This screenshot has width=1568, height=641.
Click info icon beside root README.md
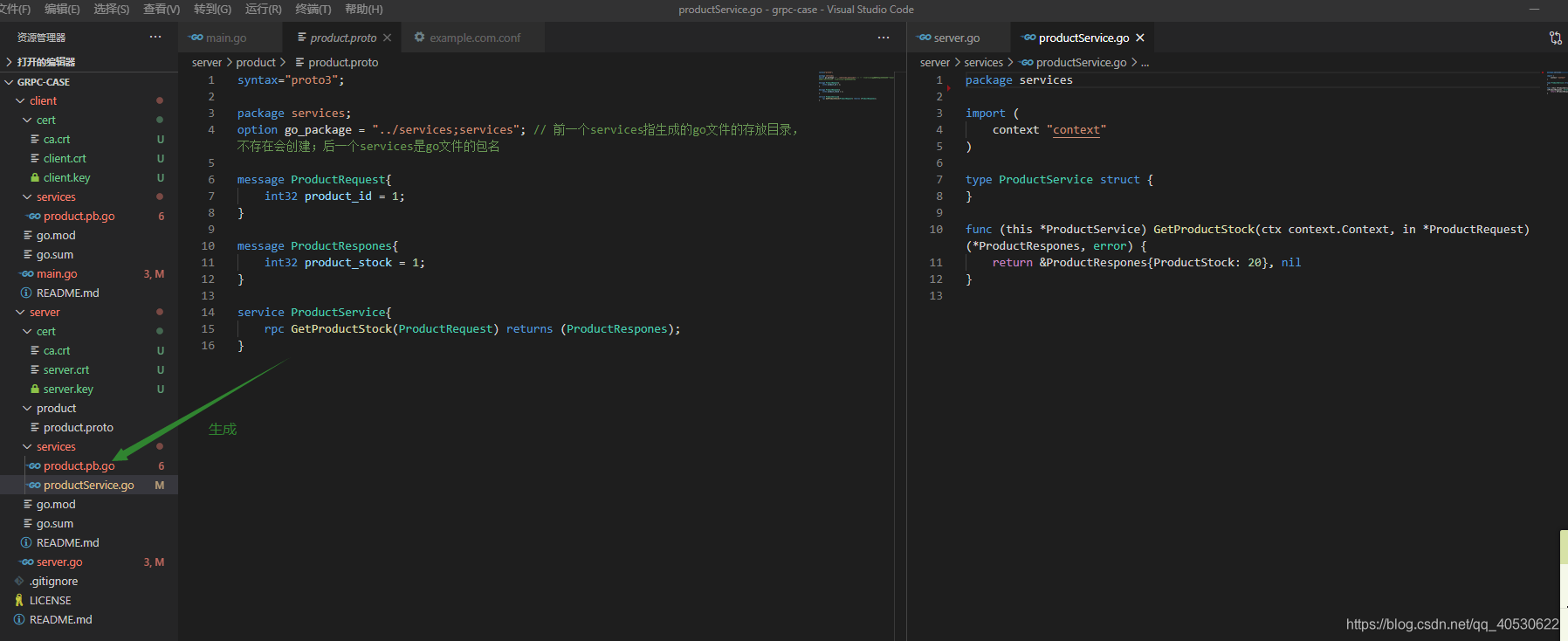click(19, 619)
